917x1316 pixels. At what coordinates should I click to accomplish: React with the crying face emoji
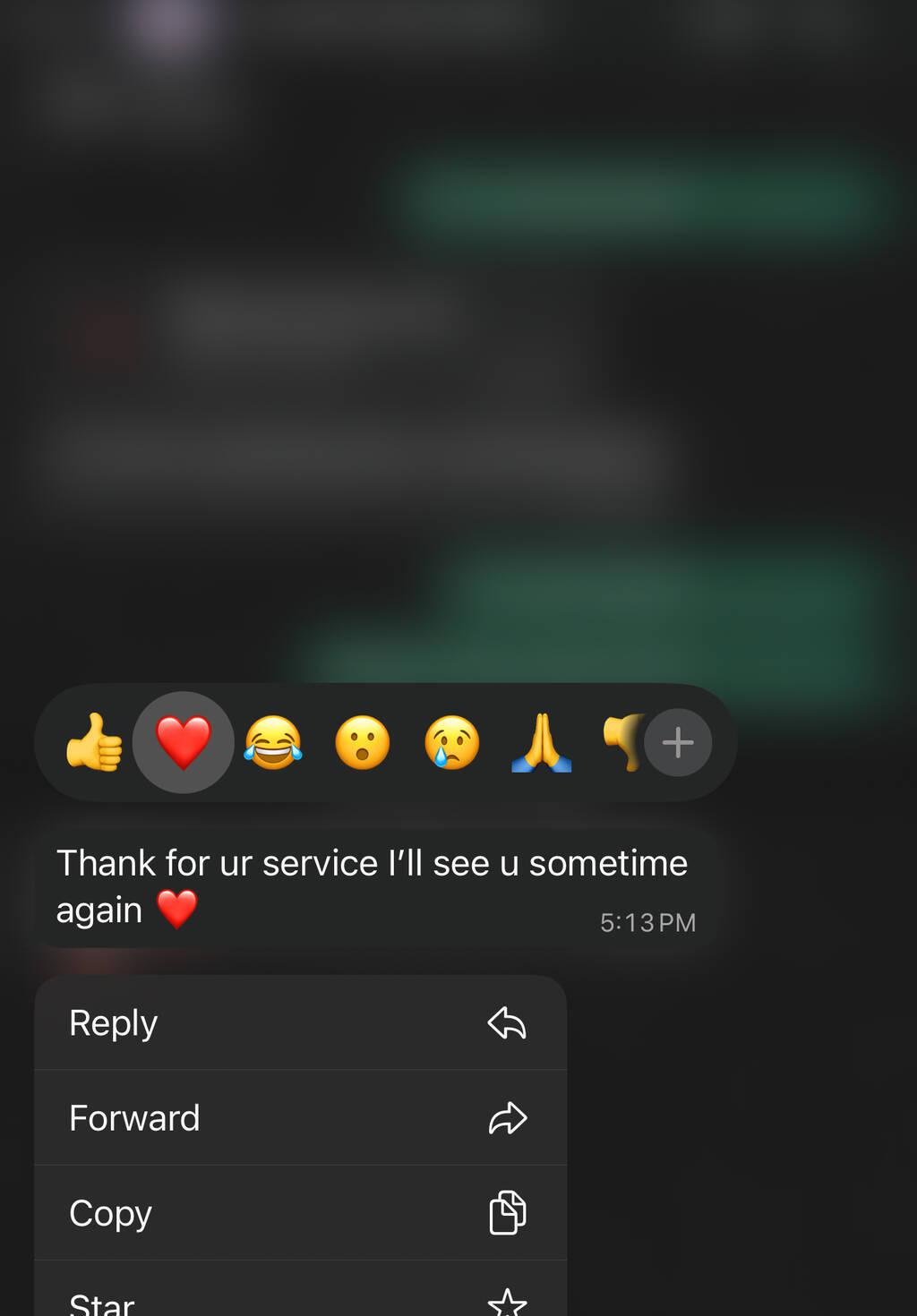pos(452,742)
